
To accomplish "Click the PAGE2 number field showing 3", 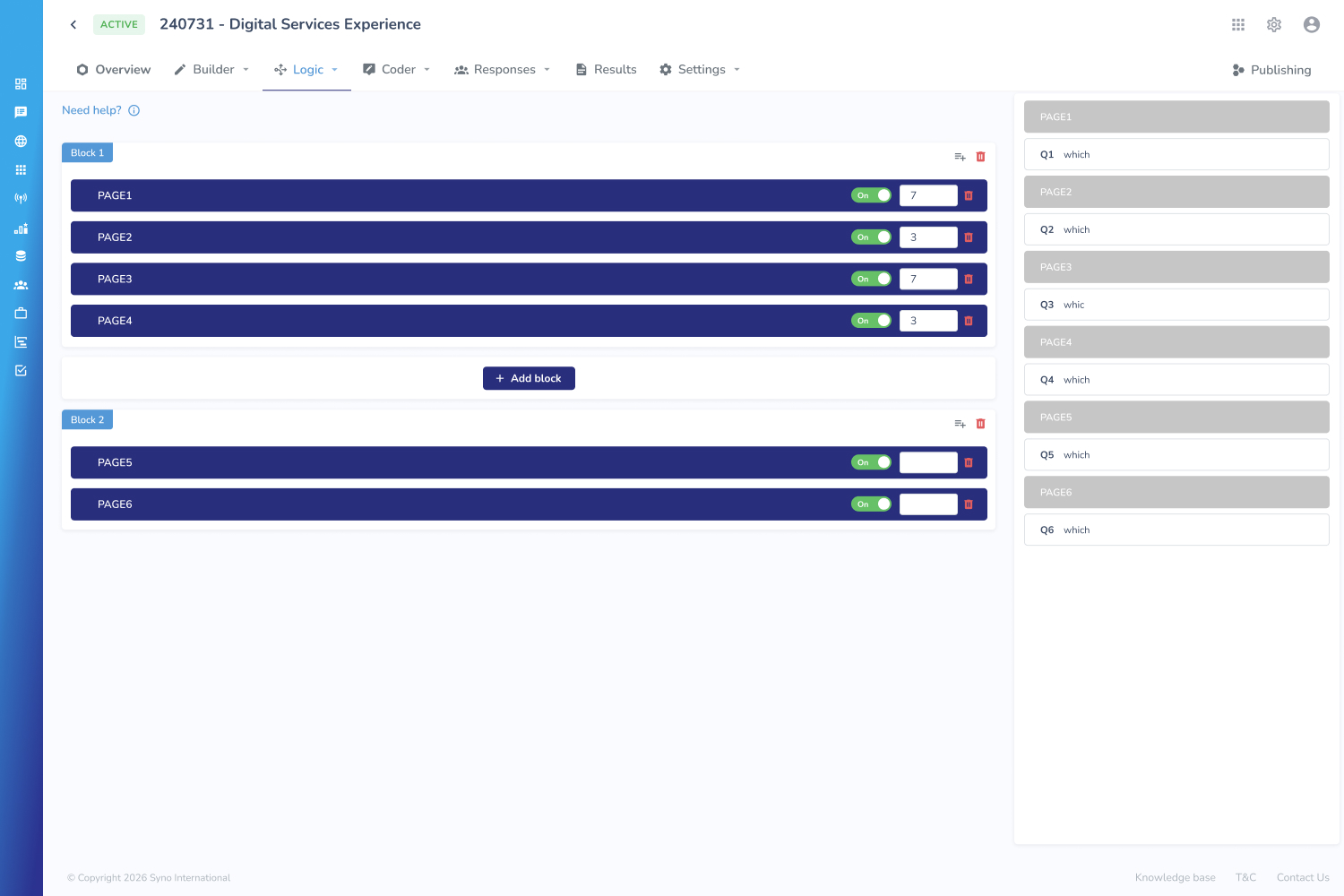I will coord(928,237).
